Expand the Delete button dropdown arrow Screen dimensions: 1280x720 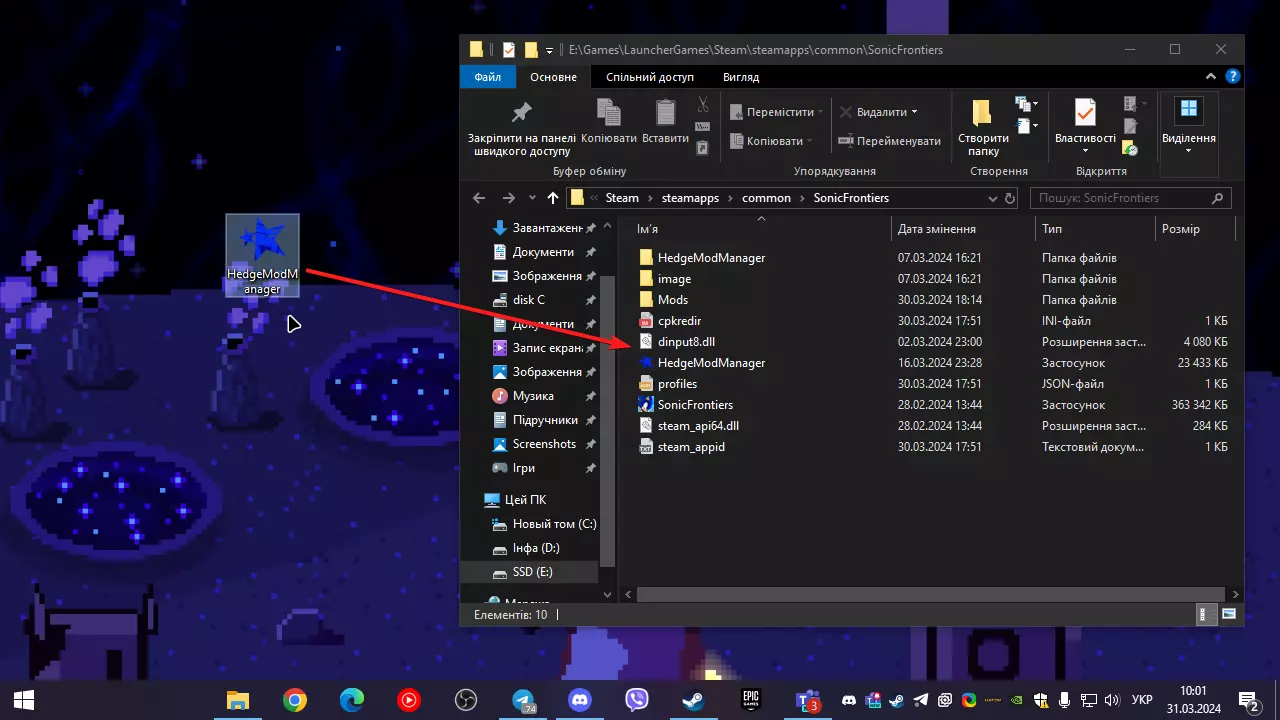coord(914,112)
